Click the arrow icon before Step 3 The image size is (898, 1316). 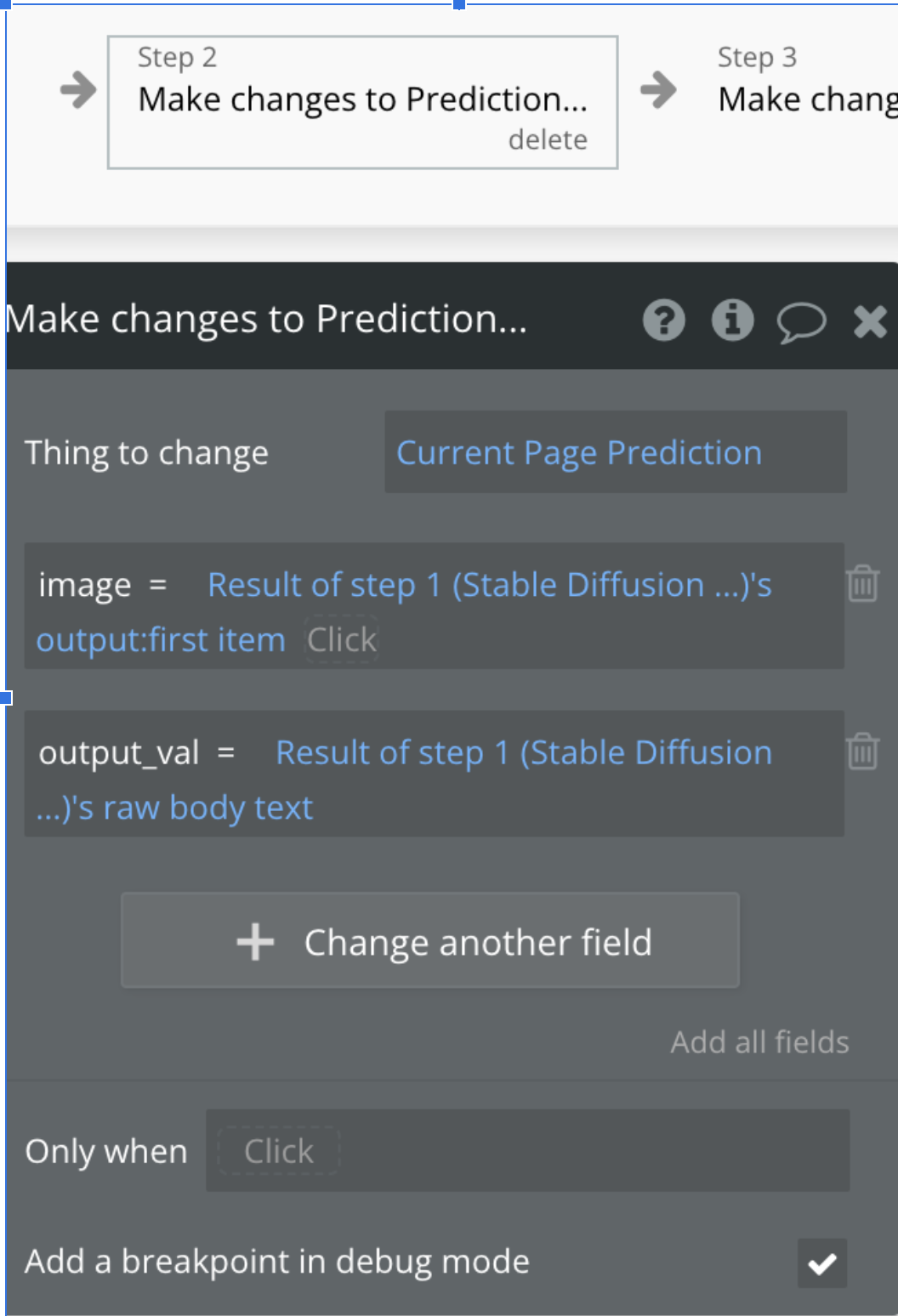pos(659,88)
